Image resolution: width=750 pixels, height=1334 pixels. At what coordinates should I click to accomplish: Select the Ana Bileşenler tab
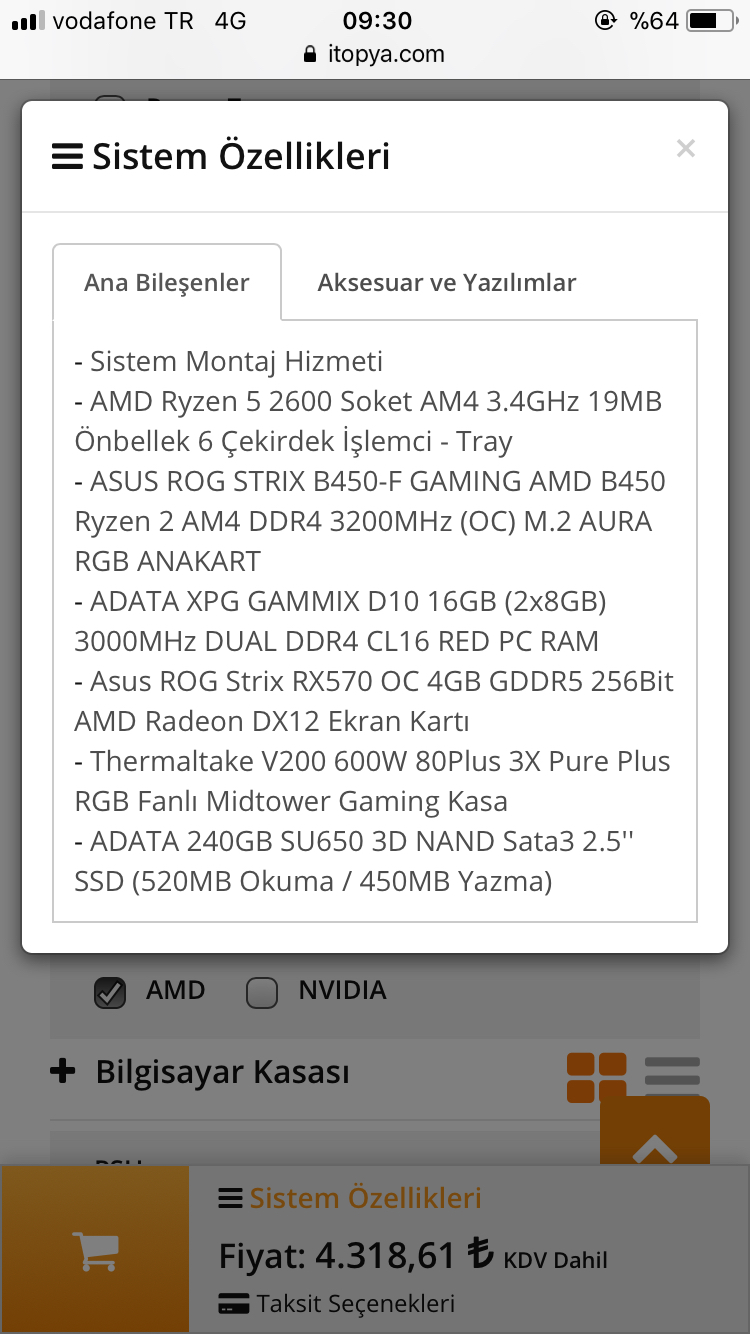(167, 282)
